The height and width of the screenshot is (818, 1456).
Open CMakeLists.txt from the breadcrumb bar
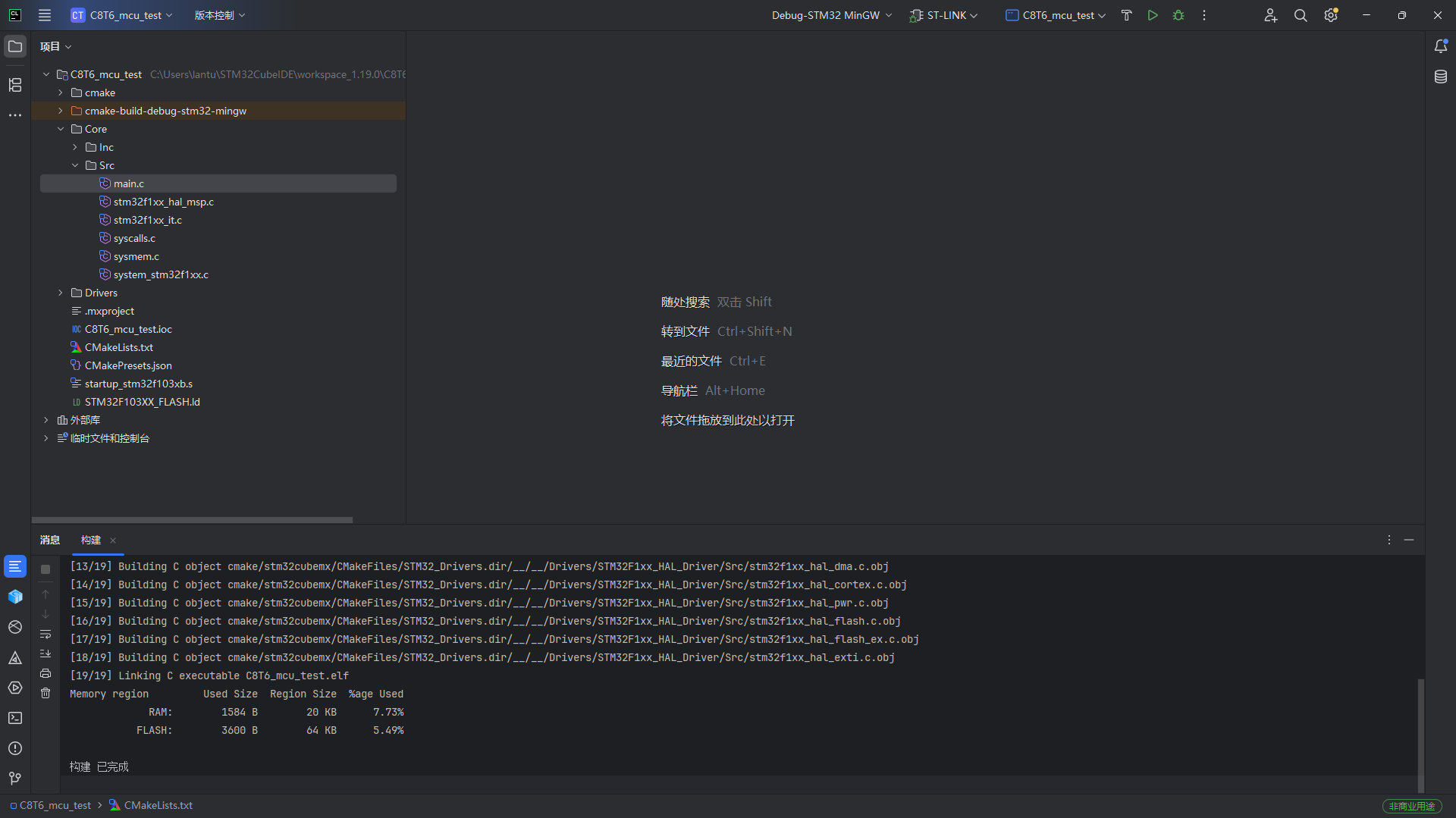[x=158, y=805]
